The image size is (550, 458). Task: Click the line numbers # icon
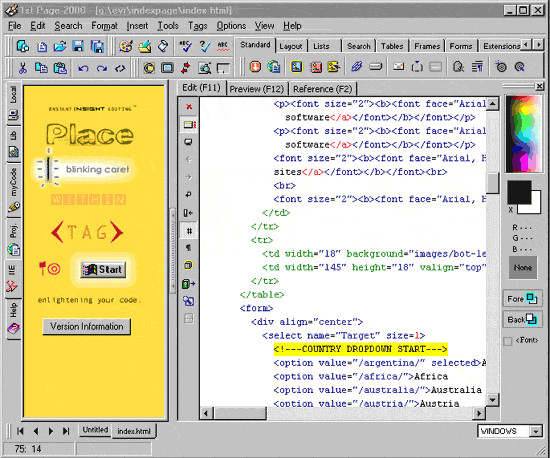[x=189, y=231]
